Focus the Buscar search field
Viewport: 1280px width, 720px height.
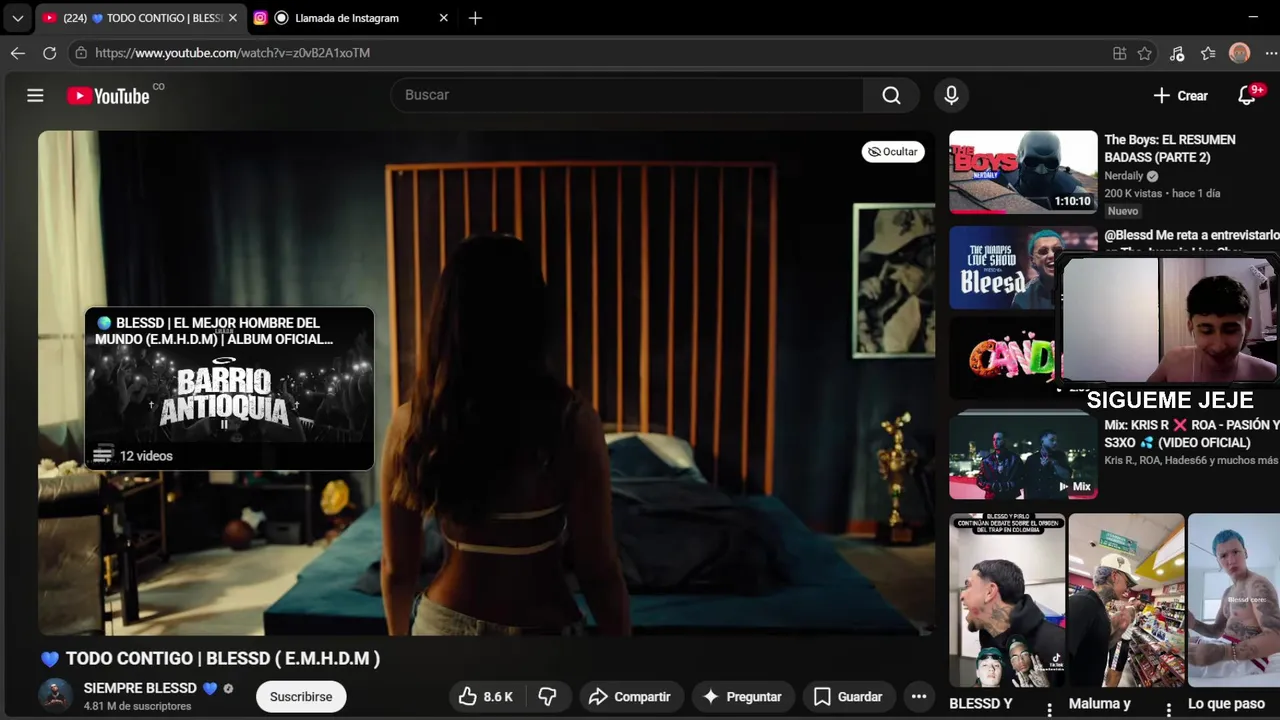(628, 95)
